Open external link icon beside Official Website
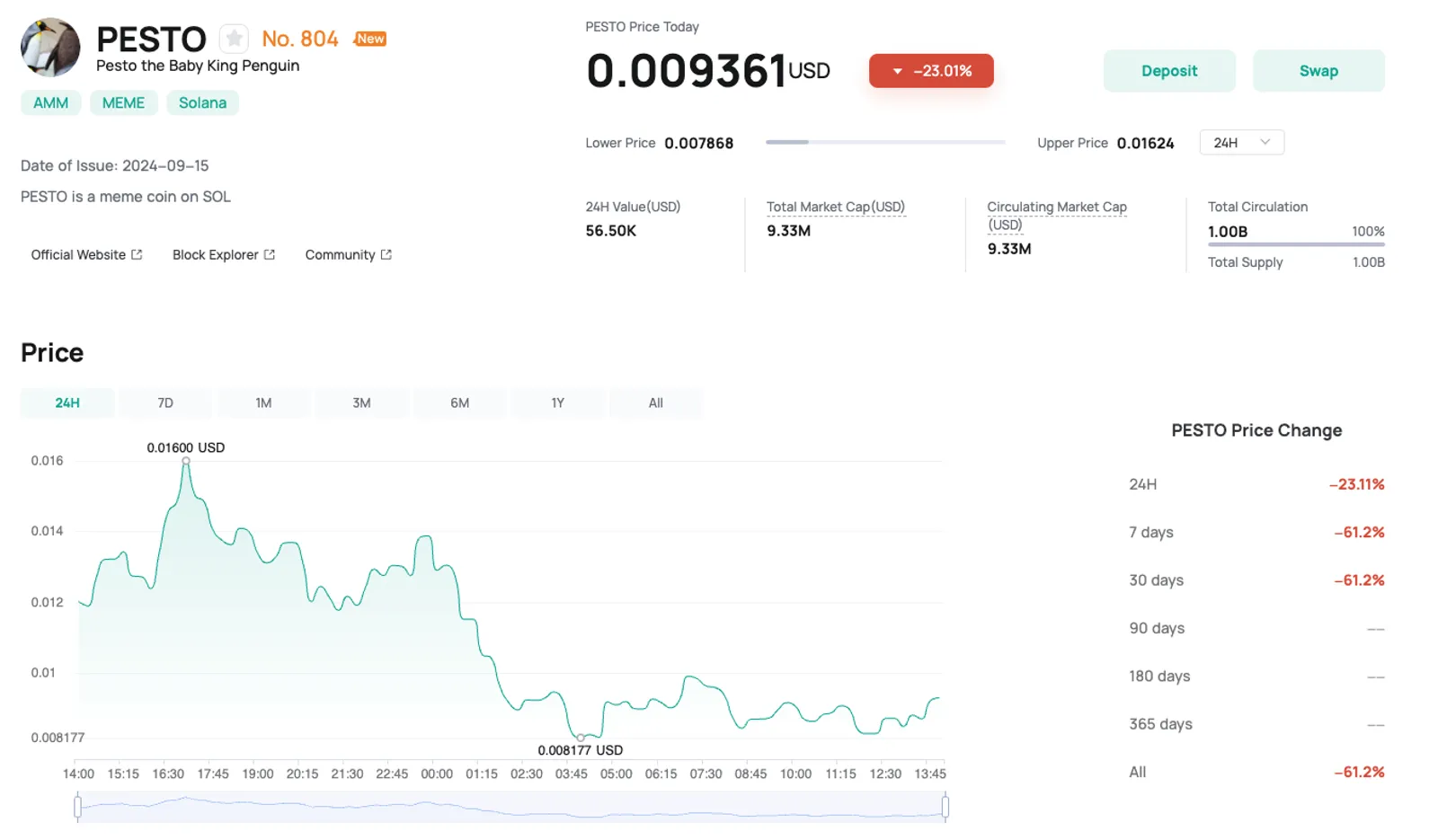This screenshot has height=840, width=1438. pos(137,255)
